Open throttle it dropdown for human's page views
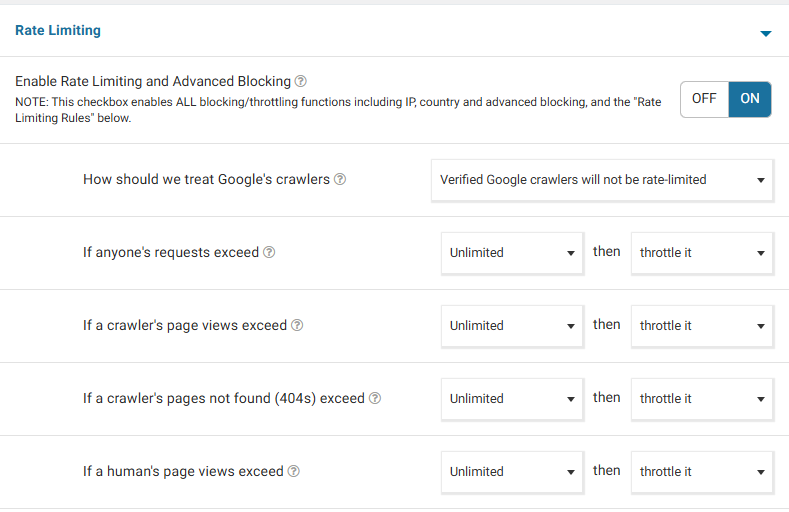 (x=702, y=472)
